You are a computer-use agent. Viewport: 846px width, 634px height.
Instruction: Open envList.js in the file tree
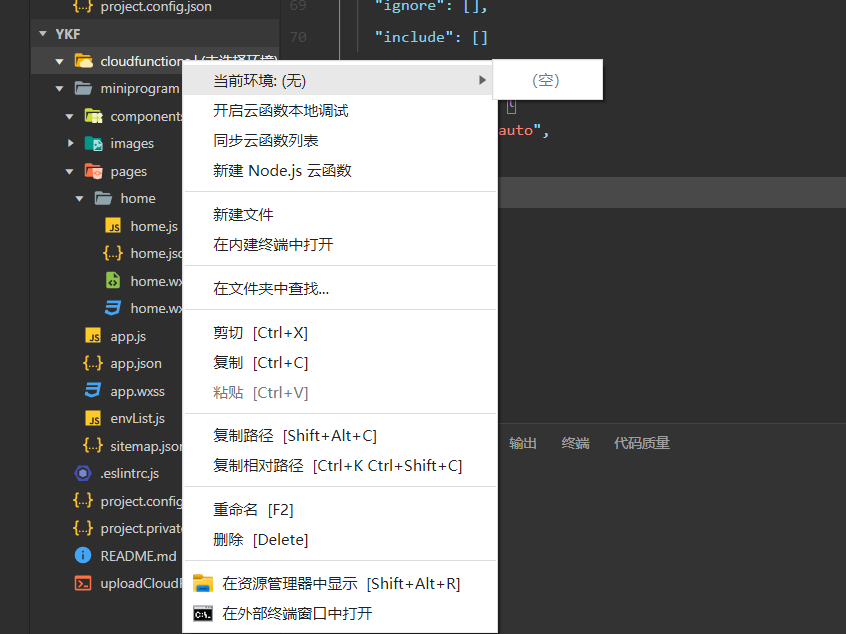pyautogui.click(x=138, y=418)
